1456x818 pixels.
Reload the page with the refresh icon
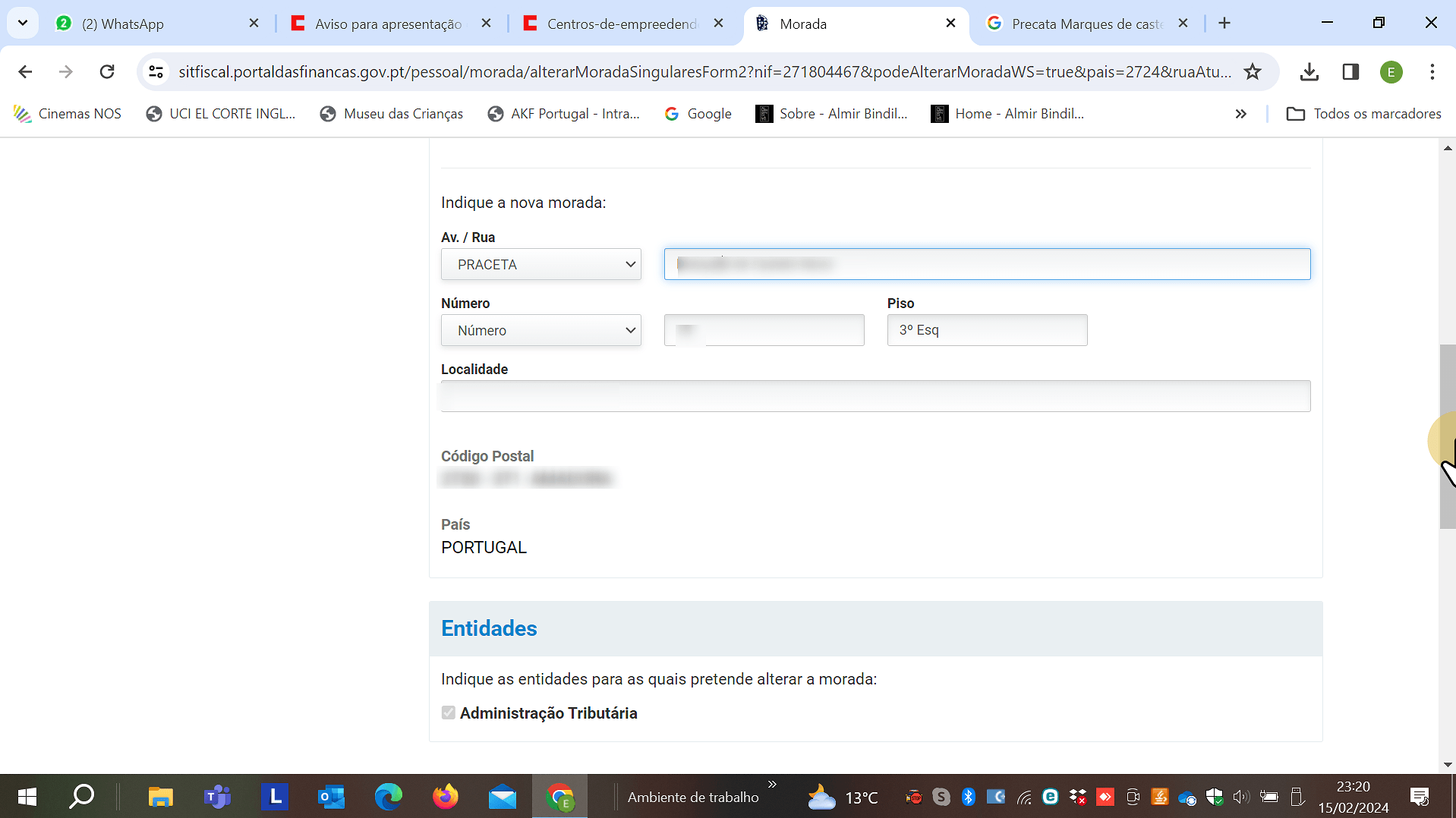click(107, 71)
